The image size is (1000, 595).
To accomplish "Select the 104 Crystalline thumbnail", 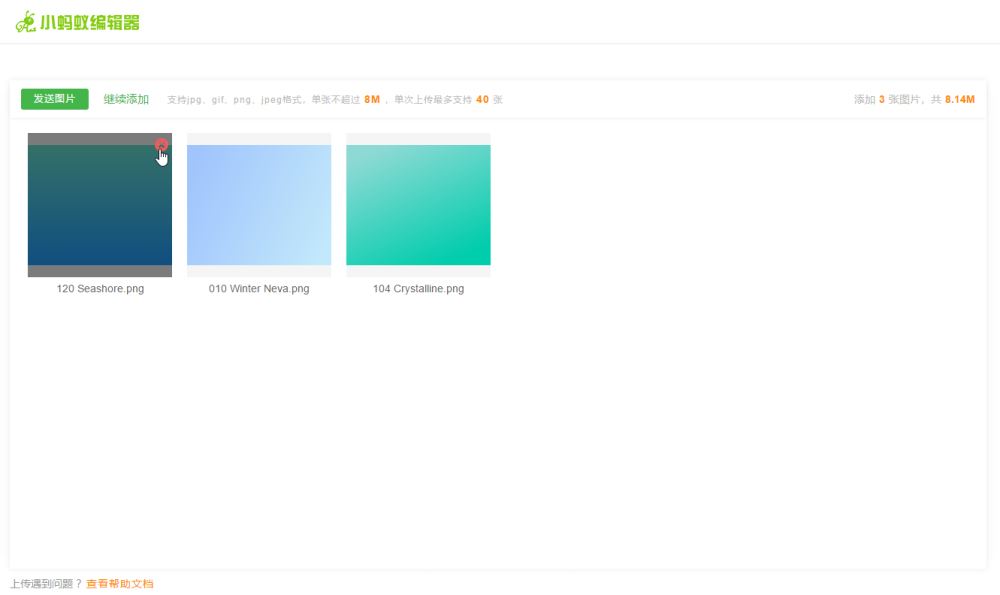I will tap(418, 205).
